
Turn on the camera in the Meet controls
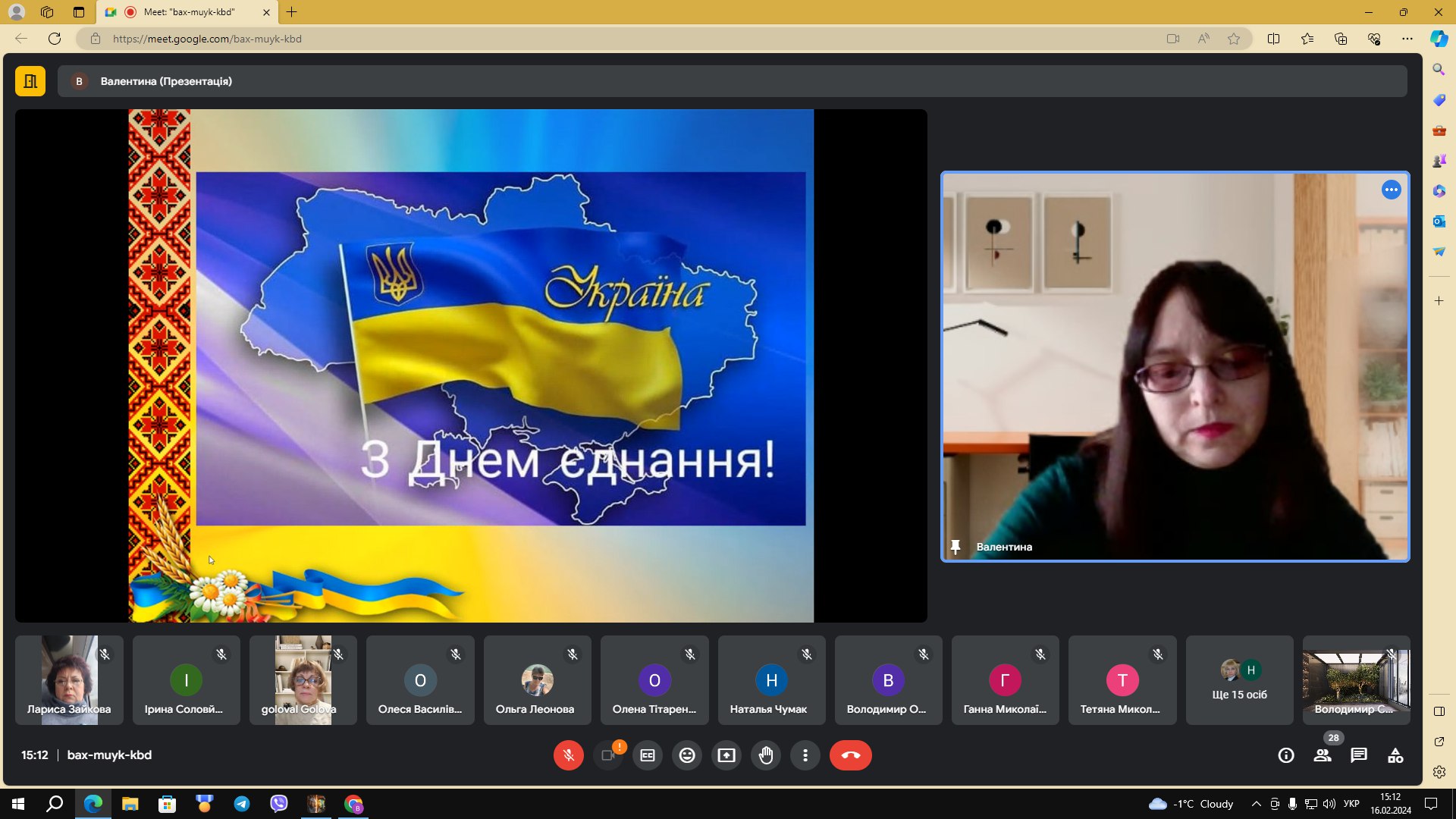[x=608, y=755]
